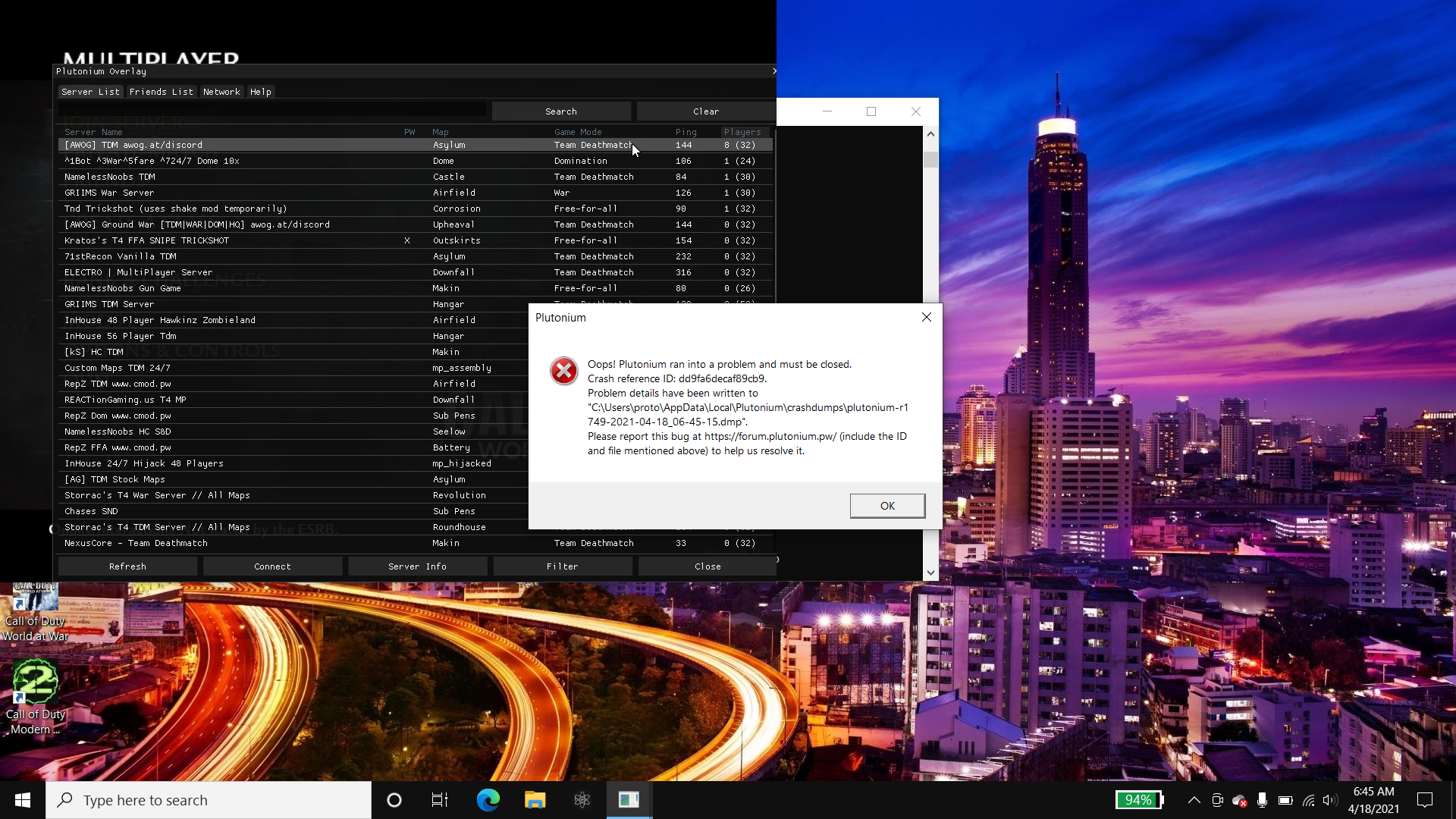
Task: Select the Tnd Trickshot server row
Action: click(416, 209)
